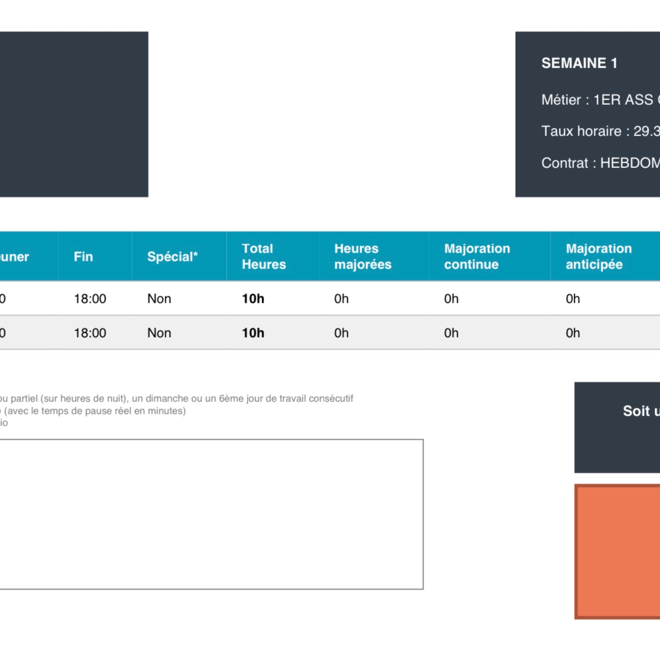Select the "Taux horaire" line
Image resolution: width=660 pixels, height=664 pixels.
pos(600,131)
